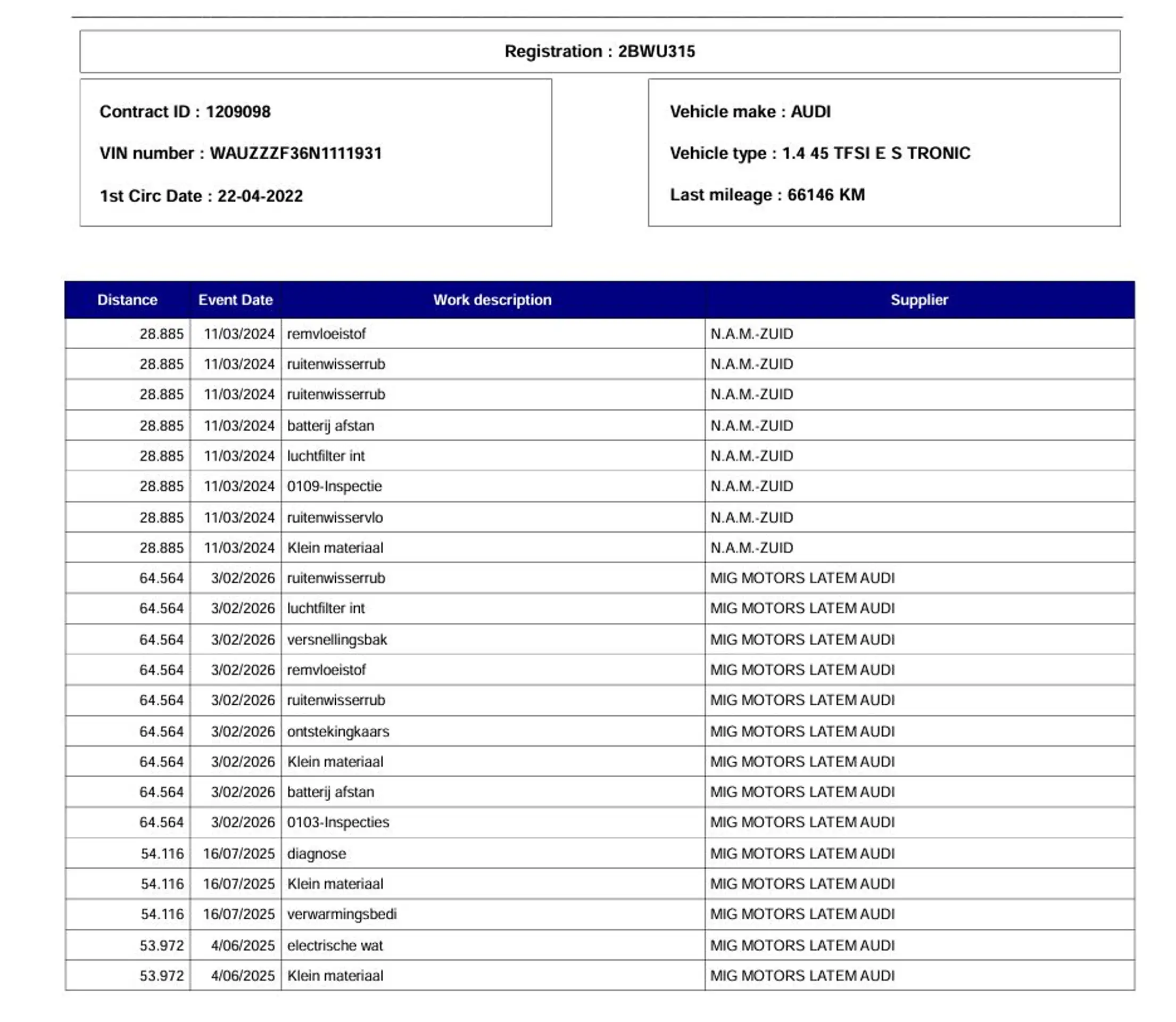
Task: Select the Registration 2BWU315 heading
Action: click(600, 51)
